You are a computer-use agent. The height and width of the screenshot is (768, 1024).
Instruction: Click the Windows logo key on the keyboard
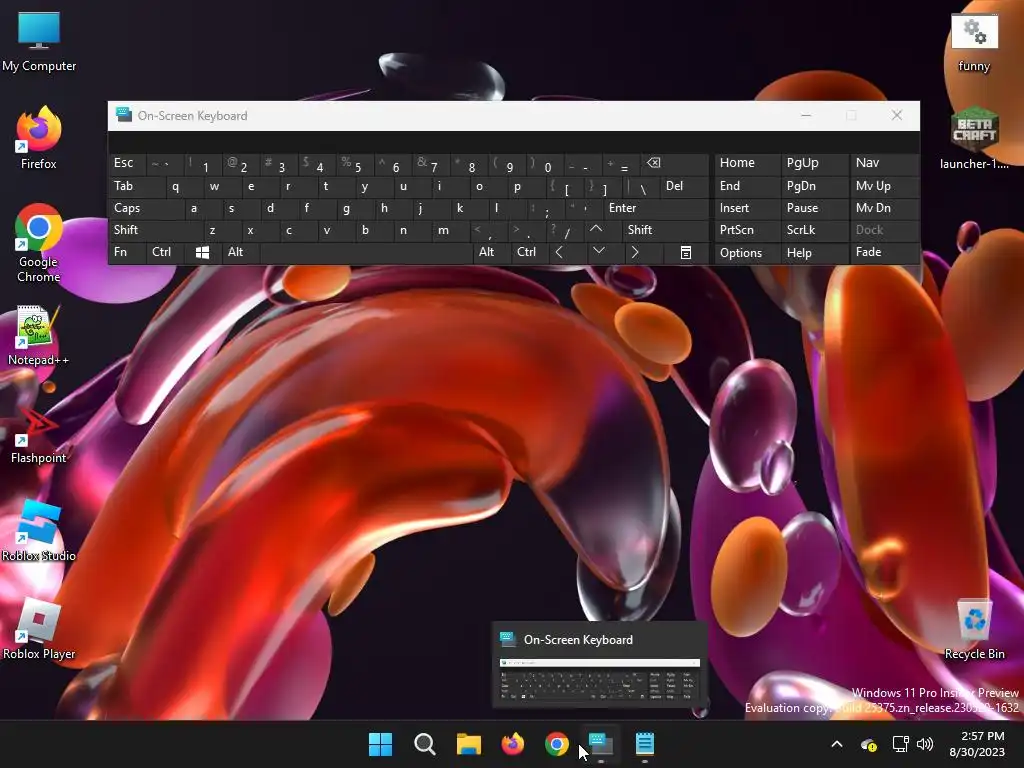coord(202,252)
